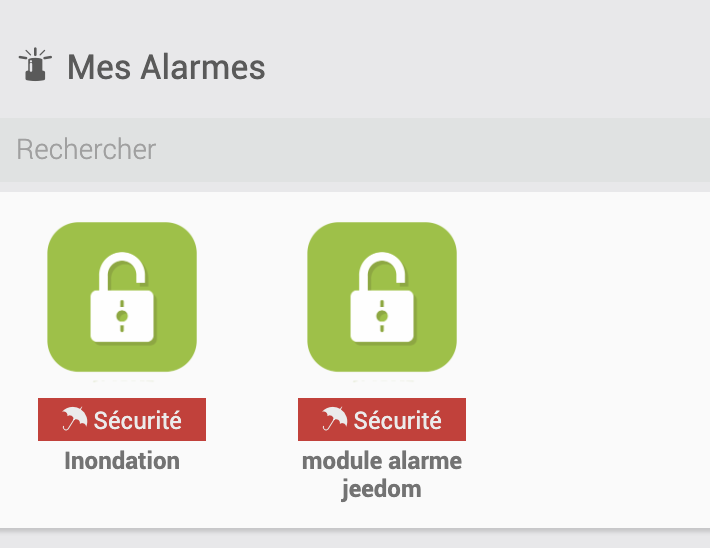Click the Mes Alarmes heading text
This screenshot has height=548, width=710.
click(166, 68)
